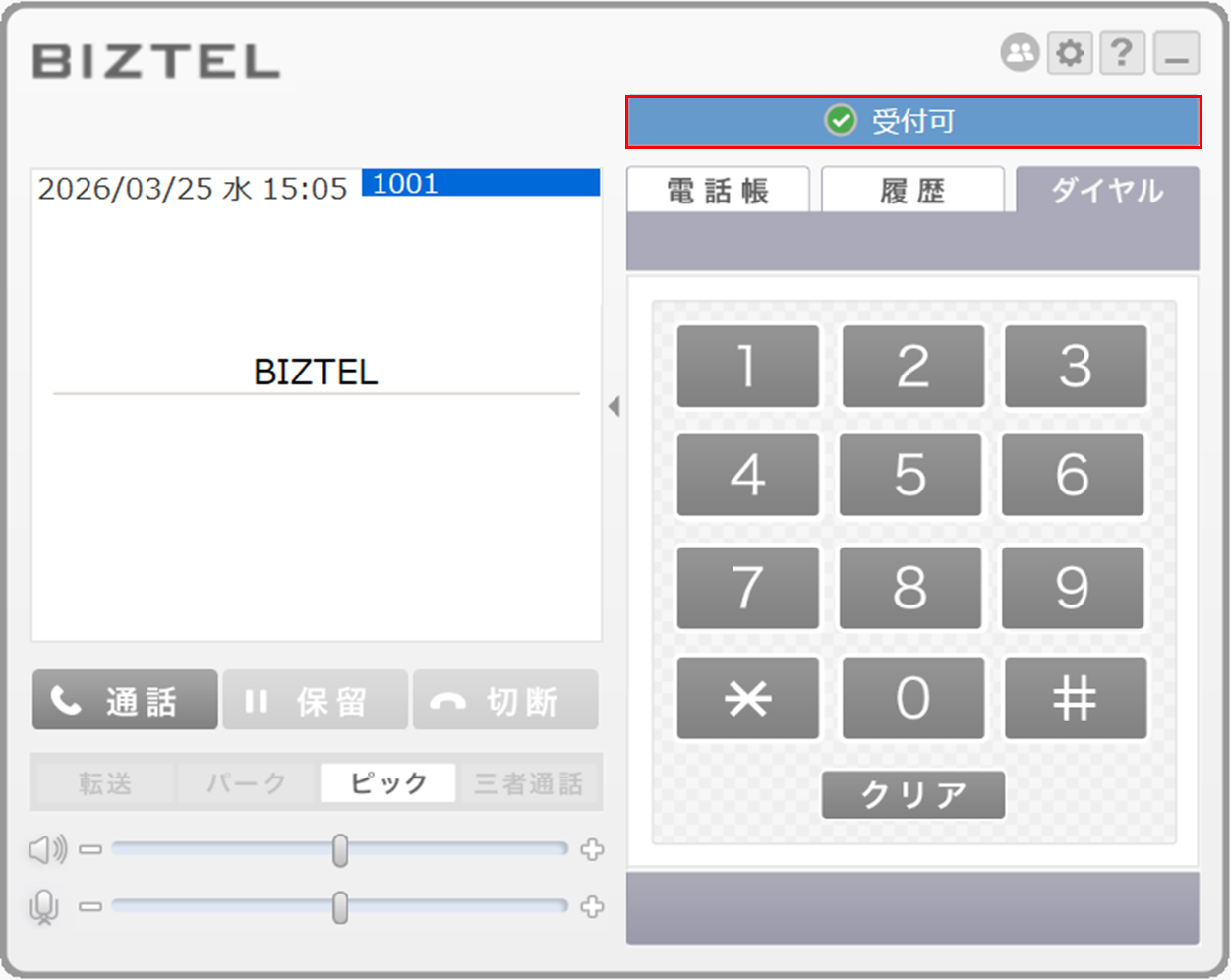The width and height of the screenshot is (1231, 980).
Task: Click the speaker volume icon
Action: click(x=47, y=849)
